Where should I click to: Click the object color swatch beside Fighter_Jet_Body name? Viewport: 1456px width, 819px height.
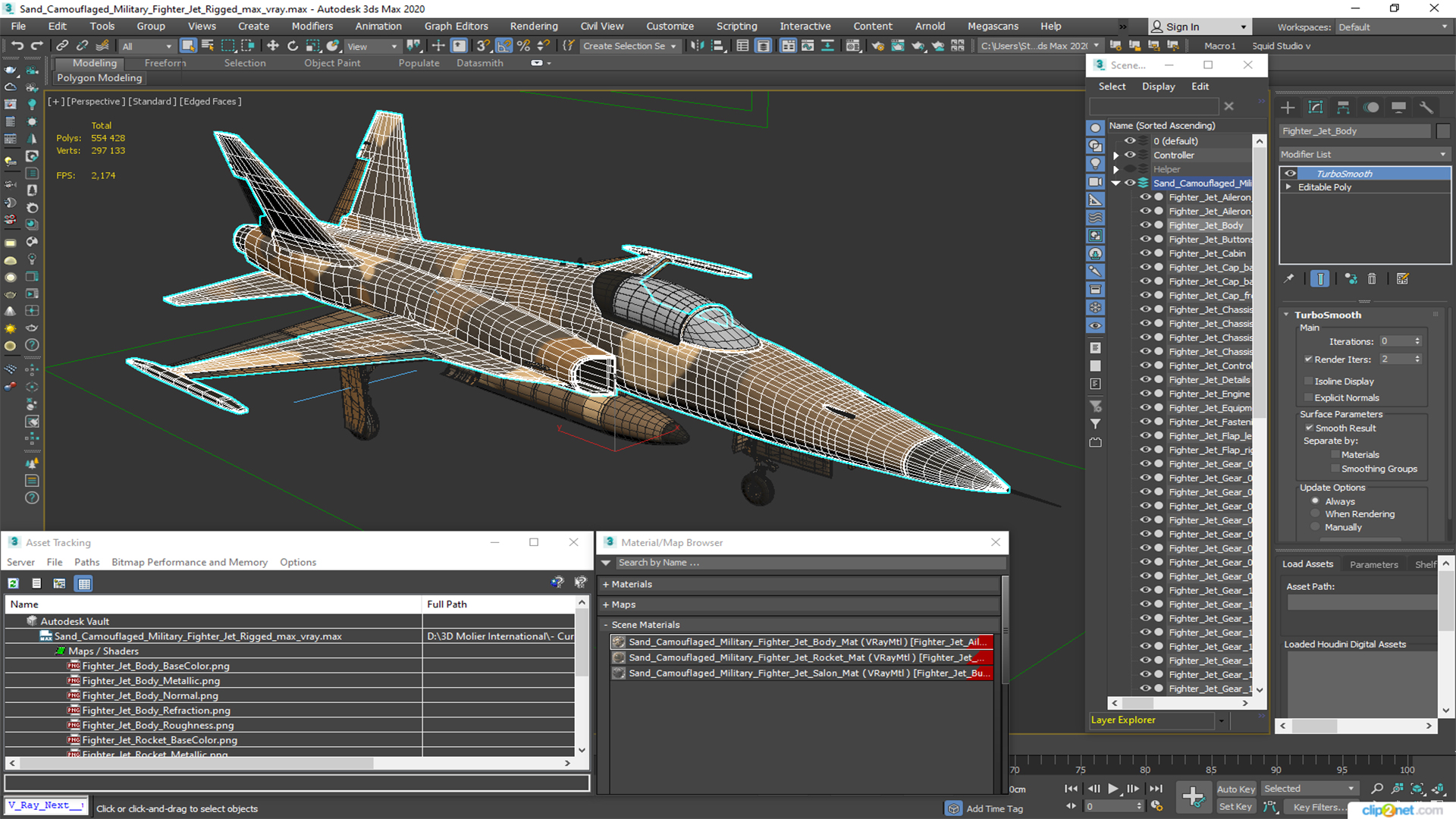pos(1442,131)
